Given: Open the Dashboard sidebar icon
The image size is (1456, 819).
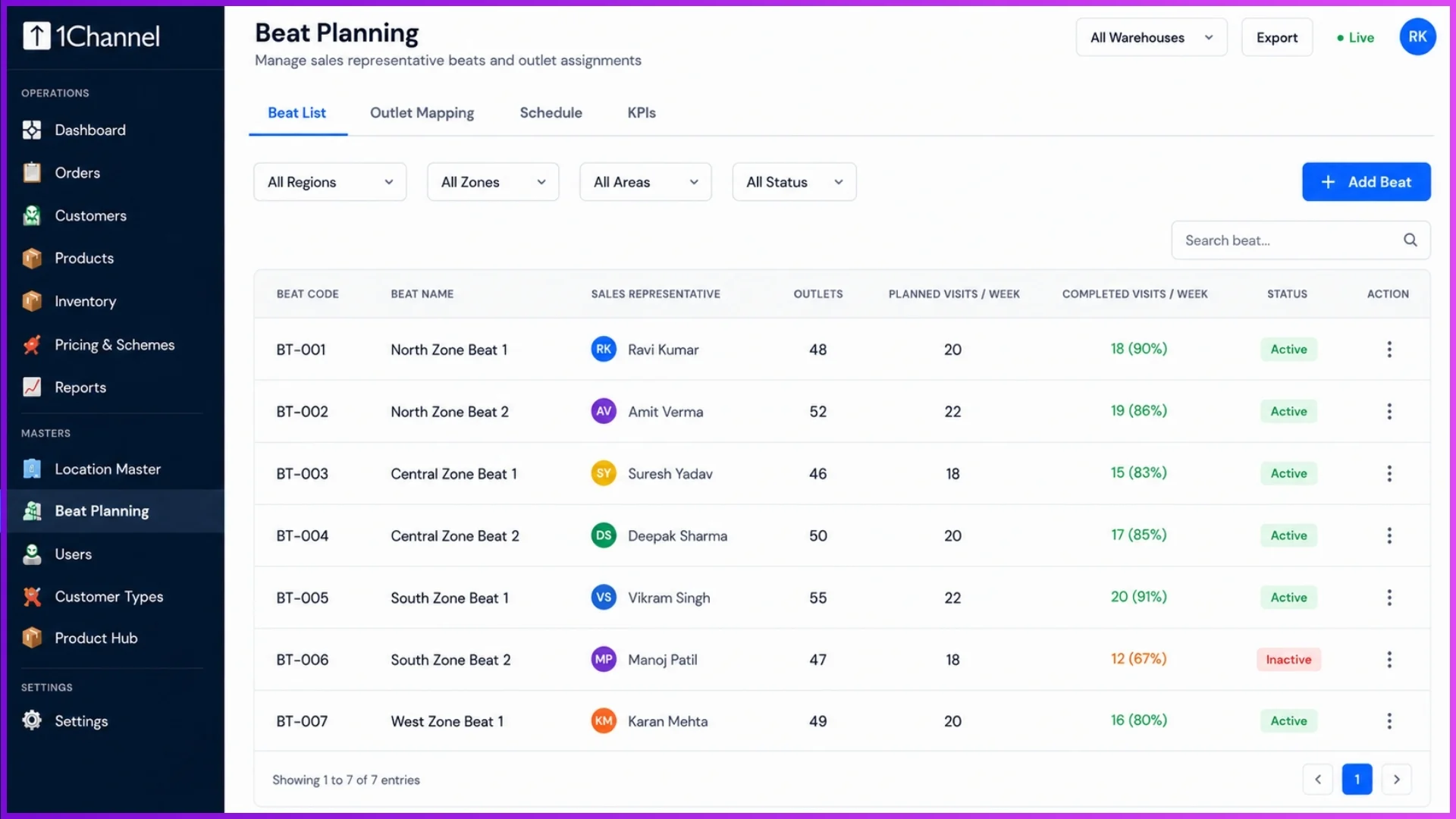Looking at the screenshot, I should 32,130.
